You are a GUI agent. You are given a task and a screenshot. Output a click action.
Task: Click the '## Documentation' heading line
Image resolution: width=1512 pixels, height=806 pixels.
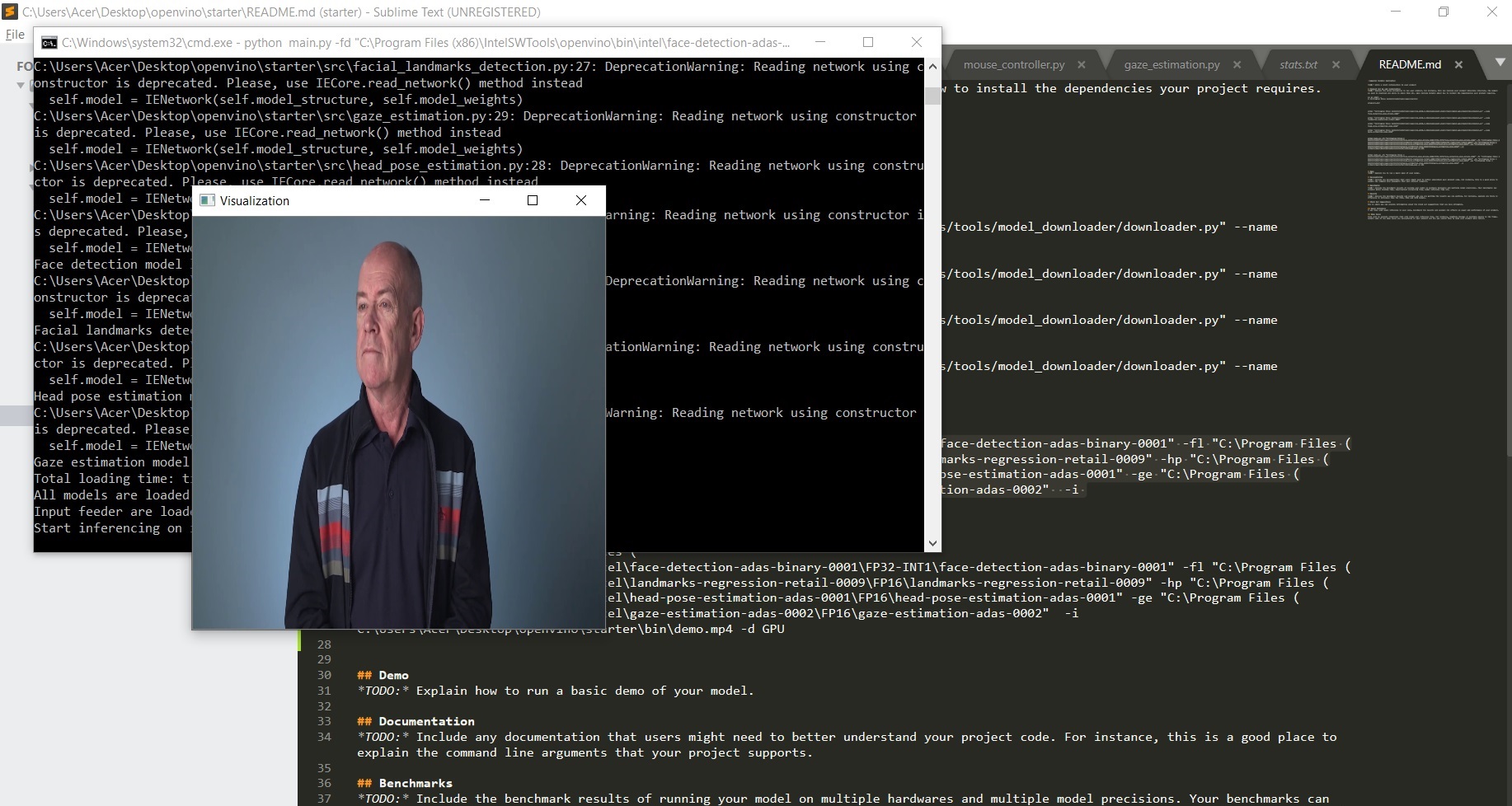(416, 721)
